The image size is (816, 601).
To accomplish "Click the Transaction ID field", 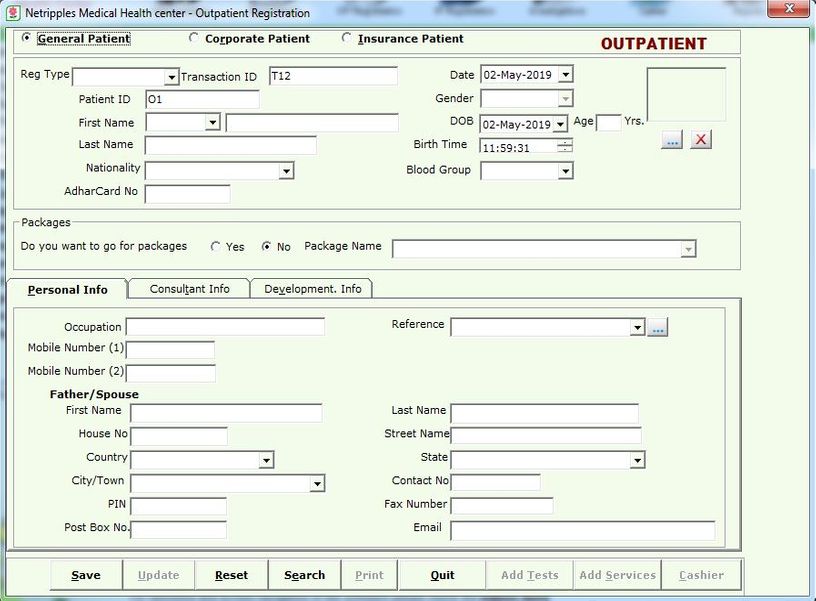I will [x=334, y=76].
